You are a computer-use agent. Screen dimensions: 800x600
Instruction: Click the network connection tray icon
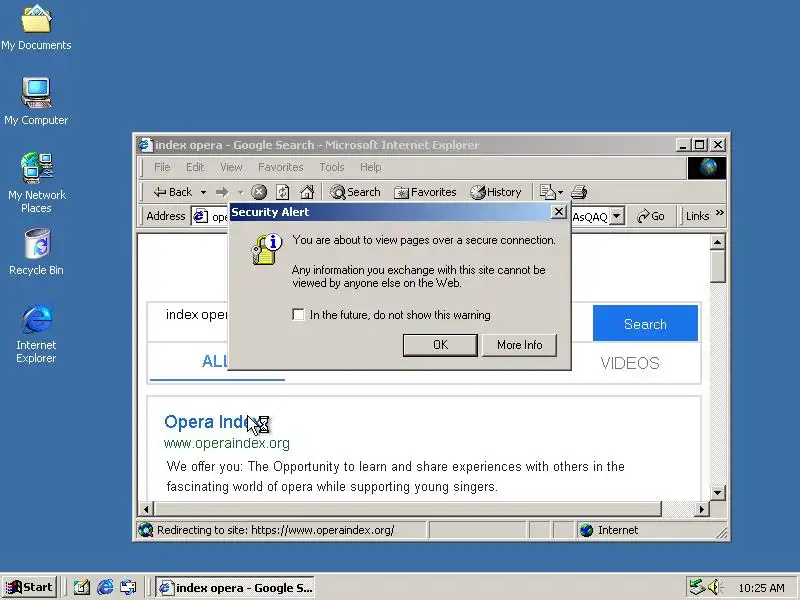click(x=696, y=587)
